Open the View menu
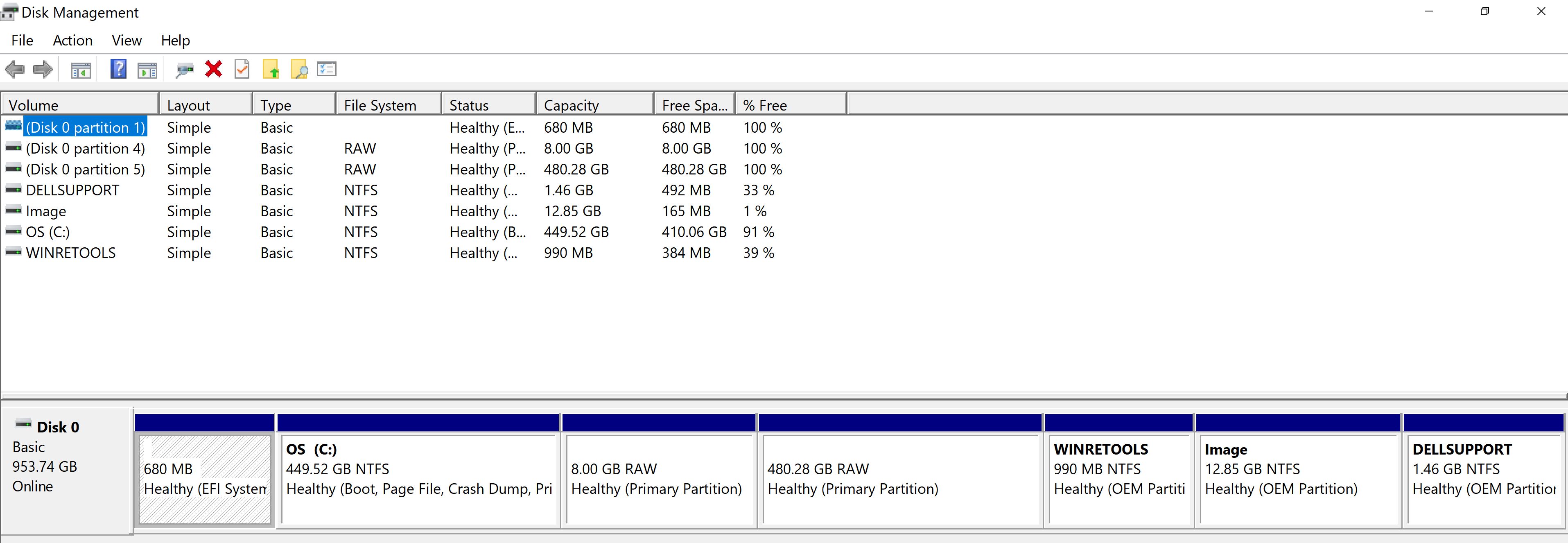 pos(127,40)
